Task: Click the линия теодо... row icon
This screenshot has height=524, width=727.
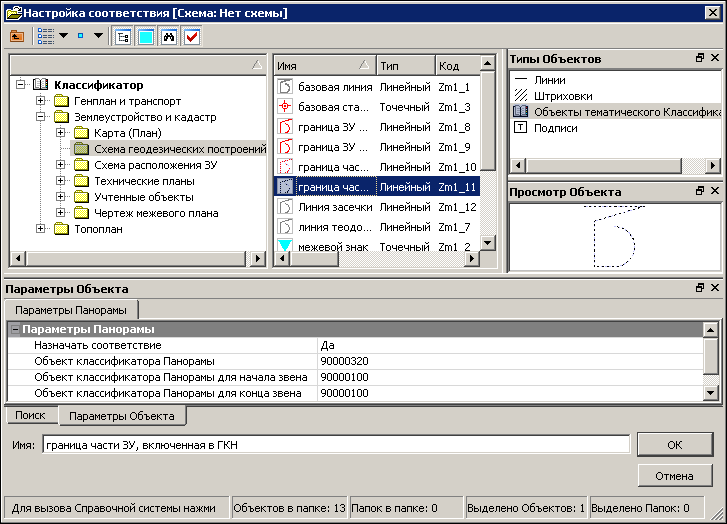Action: [x=285, y=227]
